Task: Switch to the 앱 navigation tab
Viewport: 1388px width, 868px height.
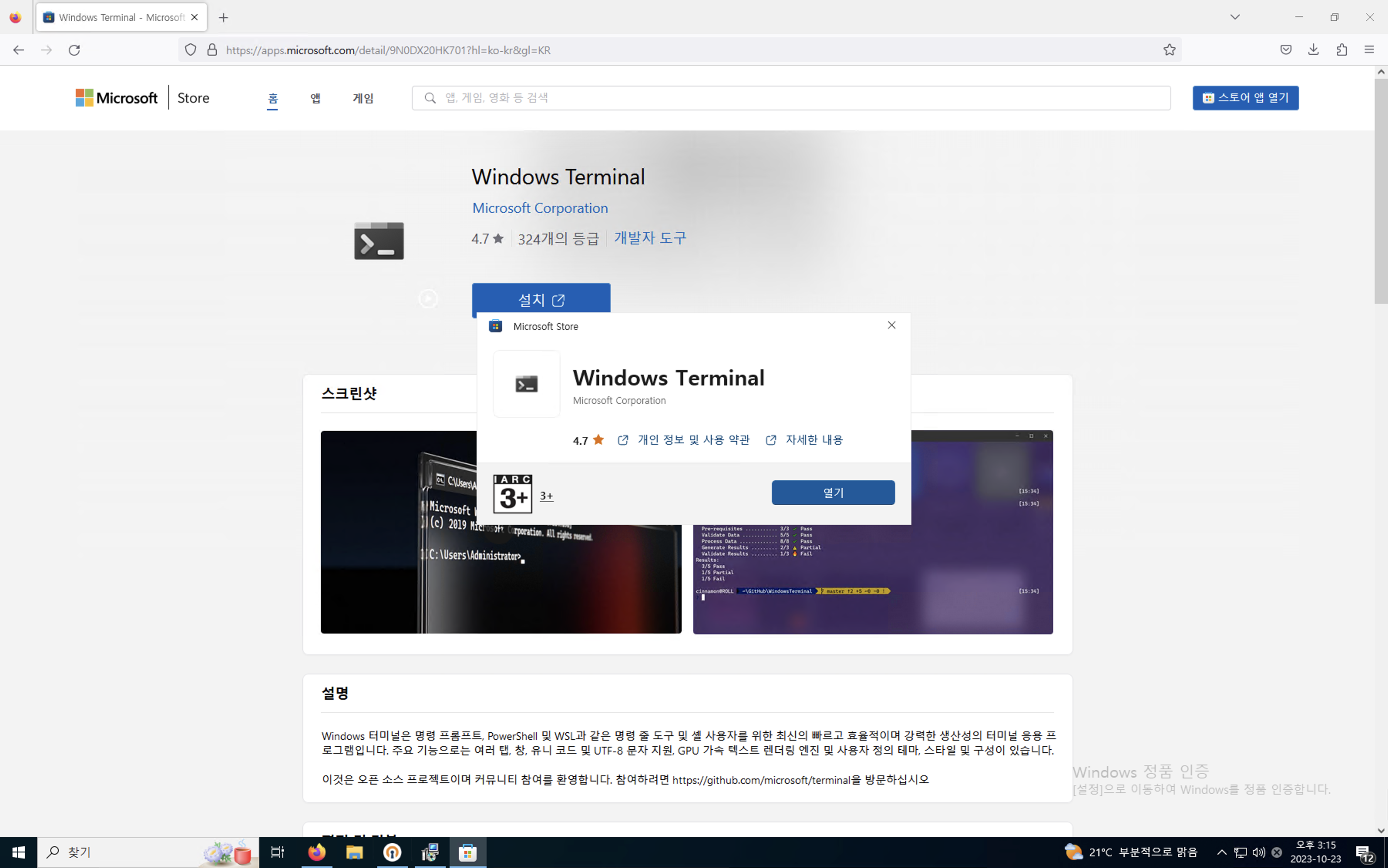Action: pyautogui.click(x=315, y=98)
